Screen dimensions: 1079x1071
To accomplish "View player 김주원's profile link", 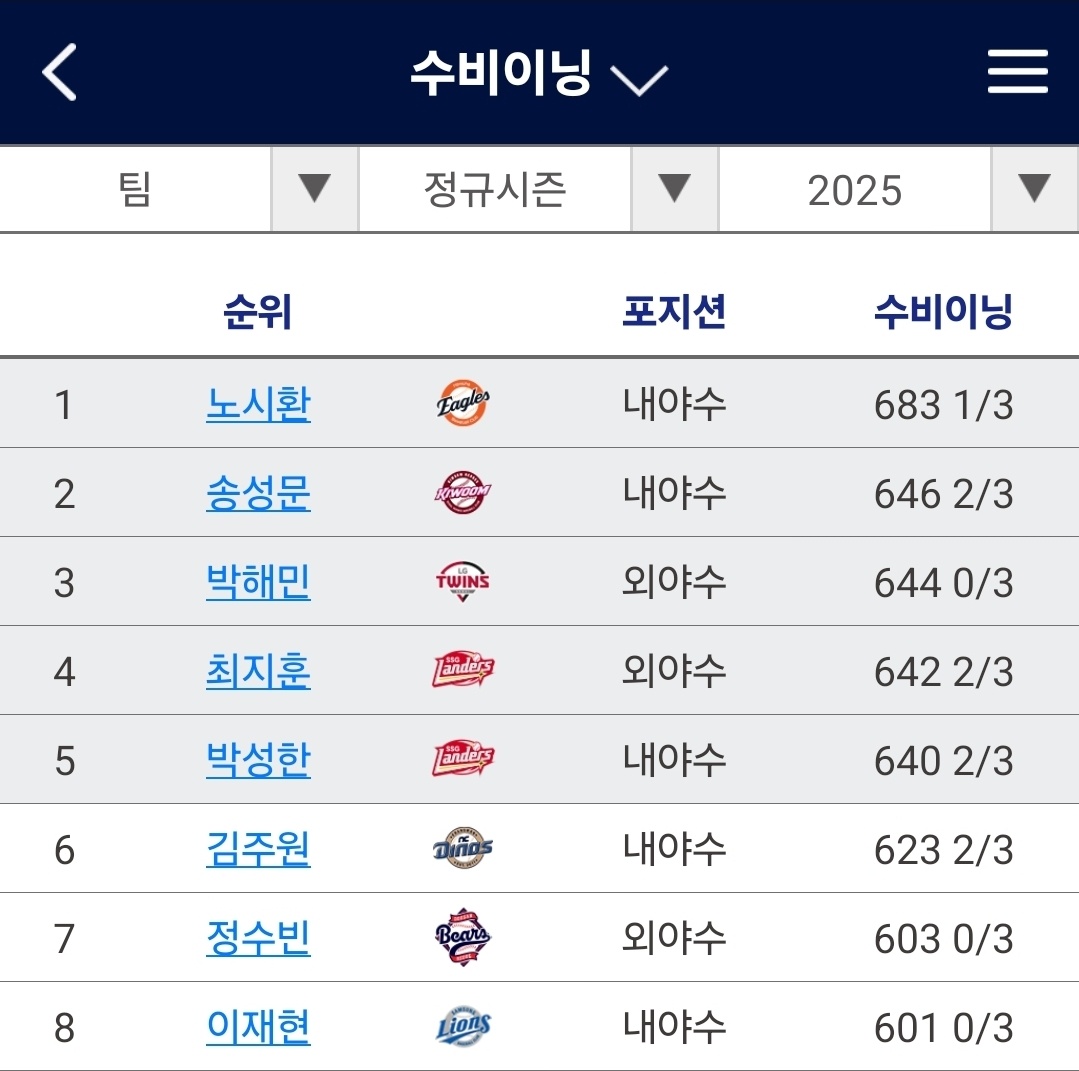I will pyautogui.click(x=258, y=850).
